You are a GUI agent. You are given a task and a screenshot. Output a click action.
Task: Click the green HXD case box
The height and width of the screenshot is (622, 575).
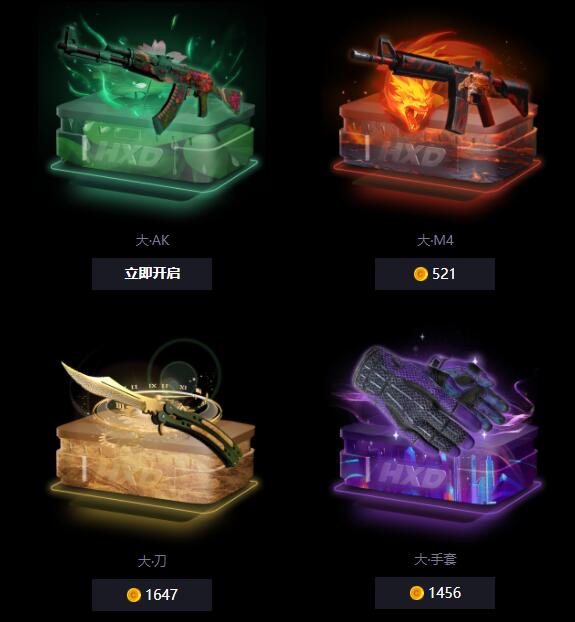(155, 147)
